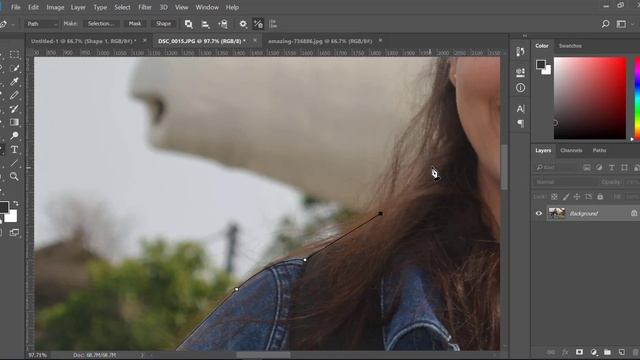Open the Info panel icon
Image resolution: width=640 pixels, height=360 pixels.
(520, 88)
